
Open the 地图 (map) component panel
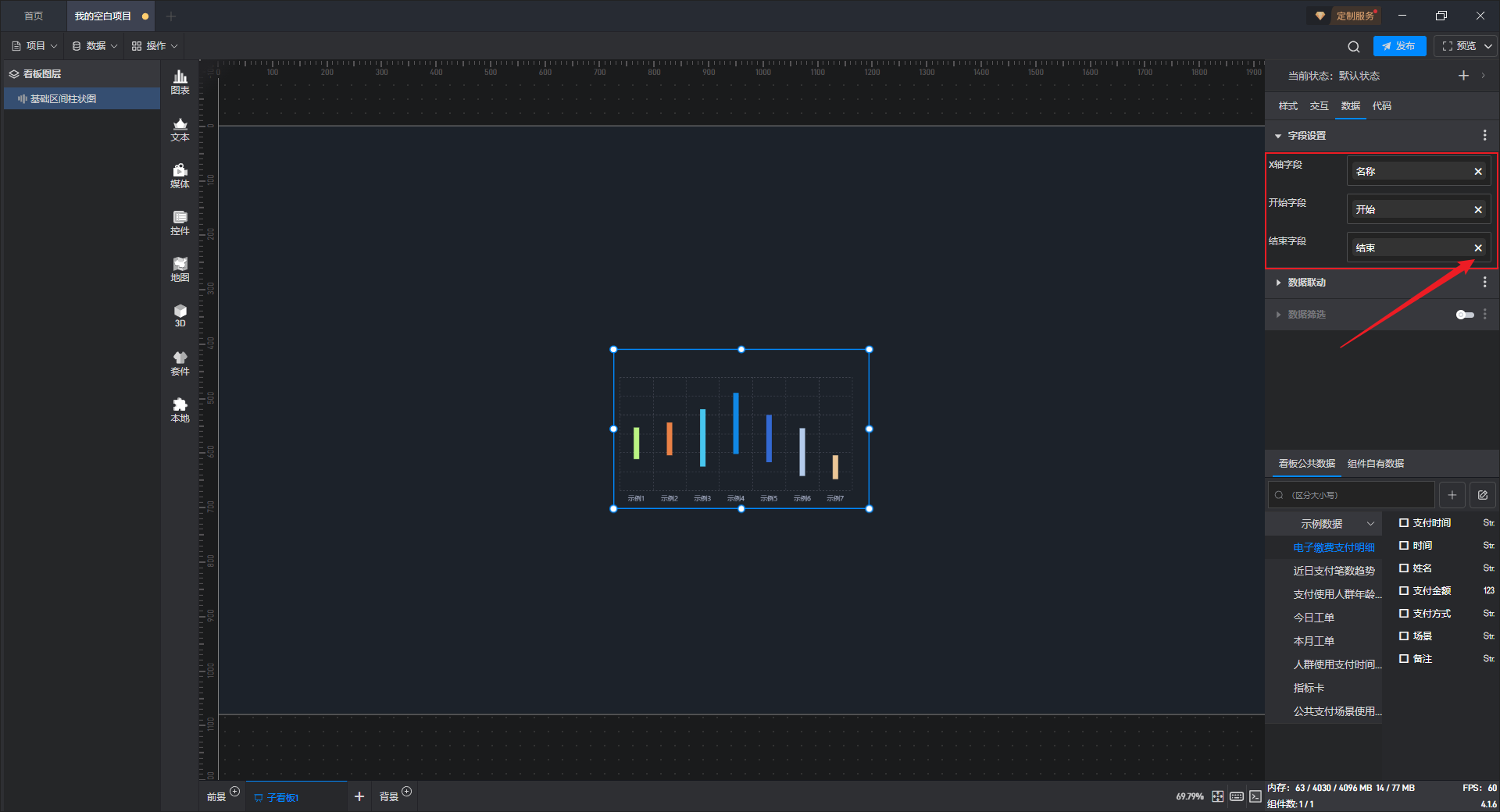tap(180, 269)
